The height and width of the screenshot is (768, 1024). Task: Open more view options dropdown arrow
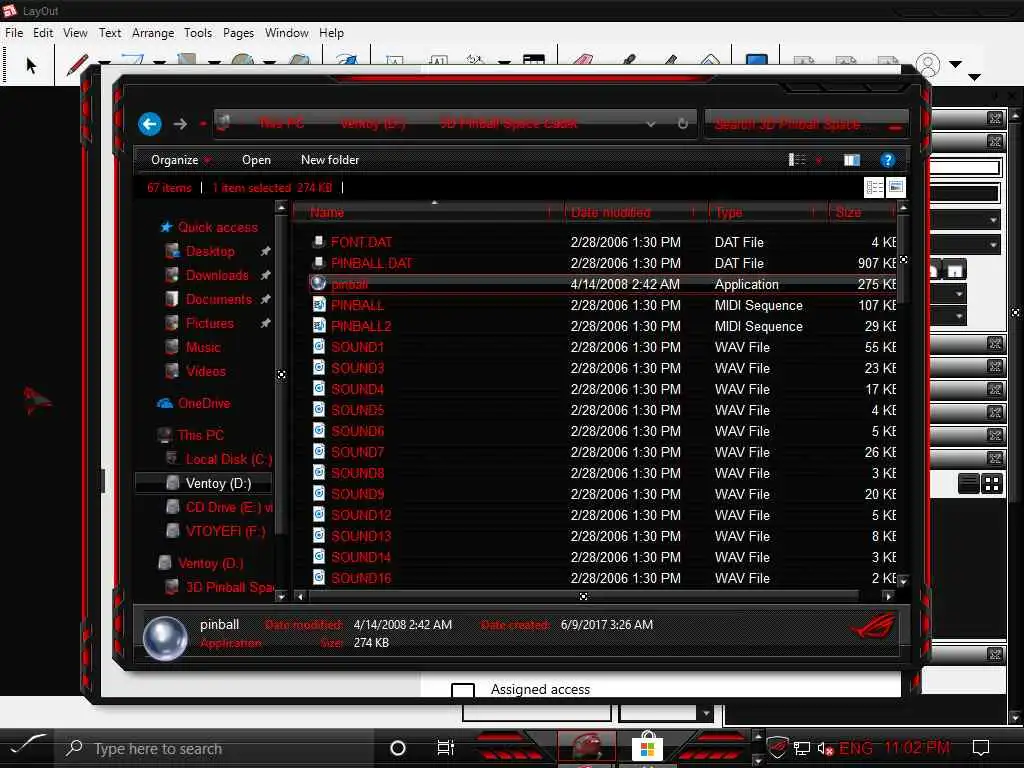coord(818,160)
